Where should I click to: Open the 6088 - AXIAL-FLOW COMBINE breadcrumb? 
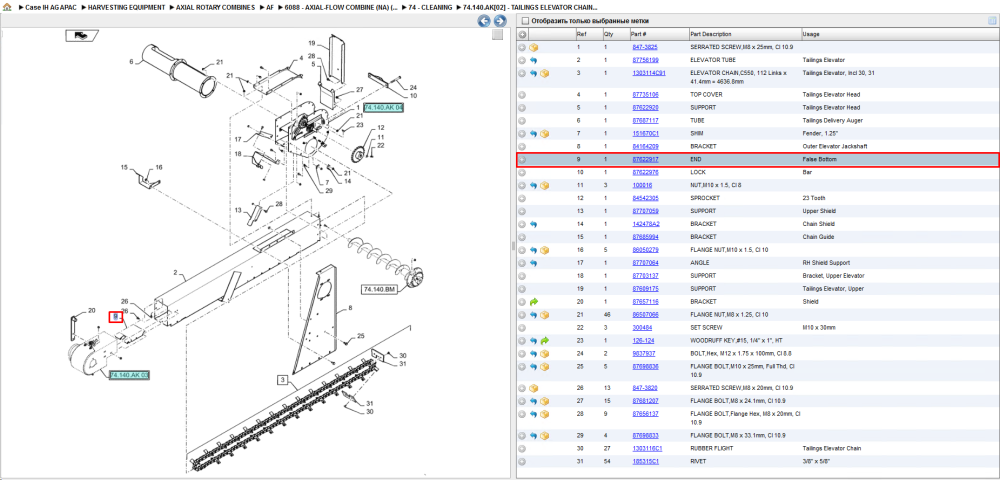coord(342,8)
